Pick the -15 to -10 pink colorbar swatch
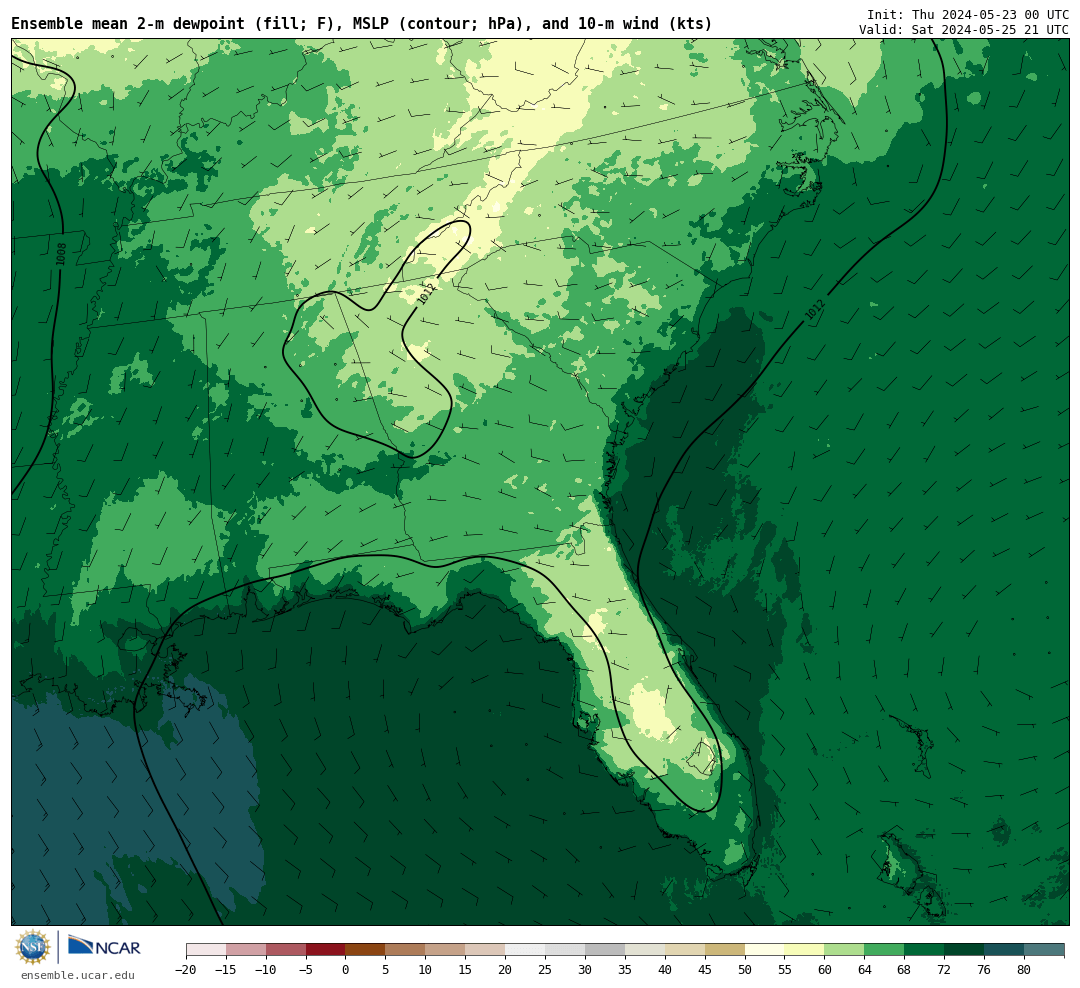 click(246, 950)
